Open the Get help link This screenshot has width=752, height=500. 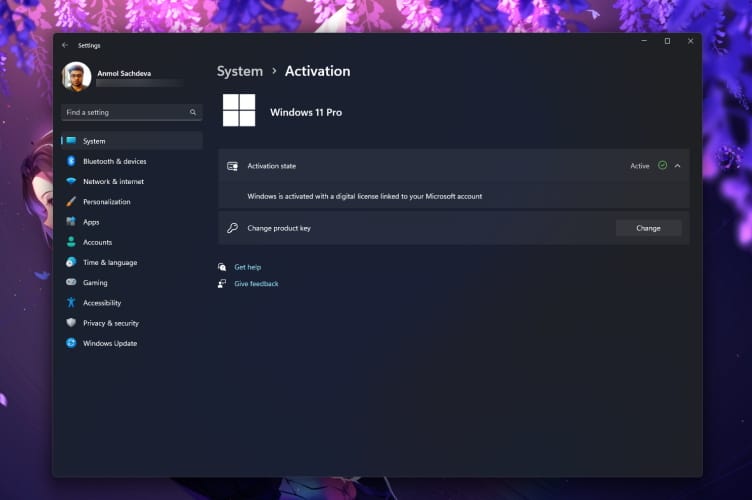tap(247, 267)
